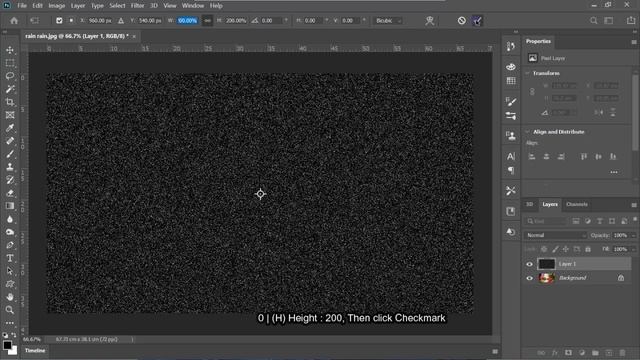The image size is (640, 360).
Task: Toggle lock all icon in Layers panel
Action: 588,249
